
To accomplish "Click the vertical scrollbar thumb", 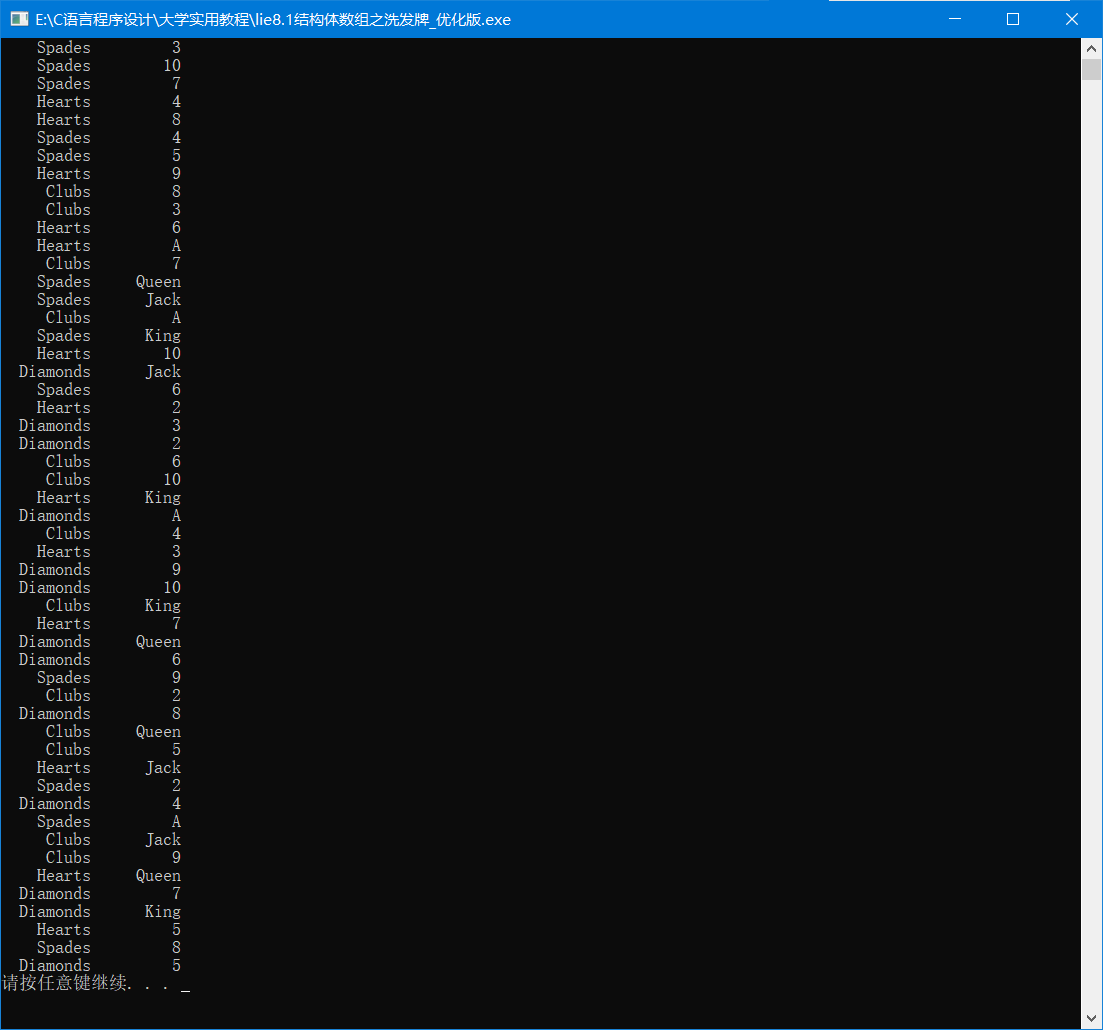I will click(x=1091, y=70).
